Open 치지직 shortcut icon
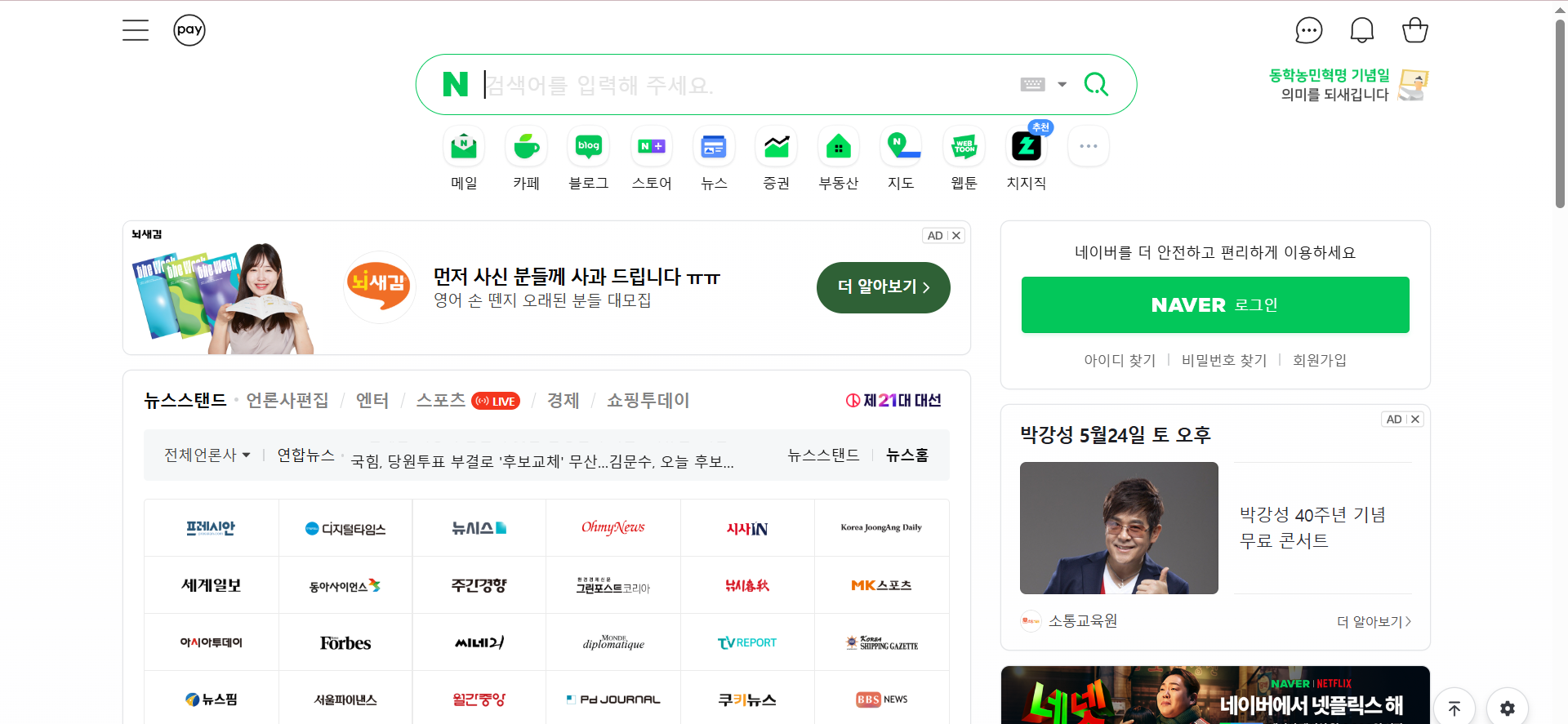 pyautogui.click(x=1027, y=147)
